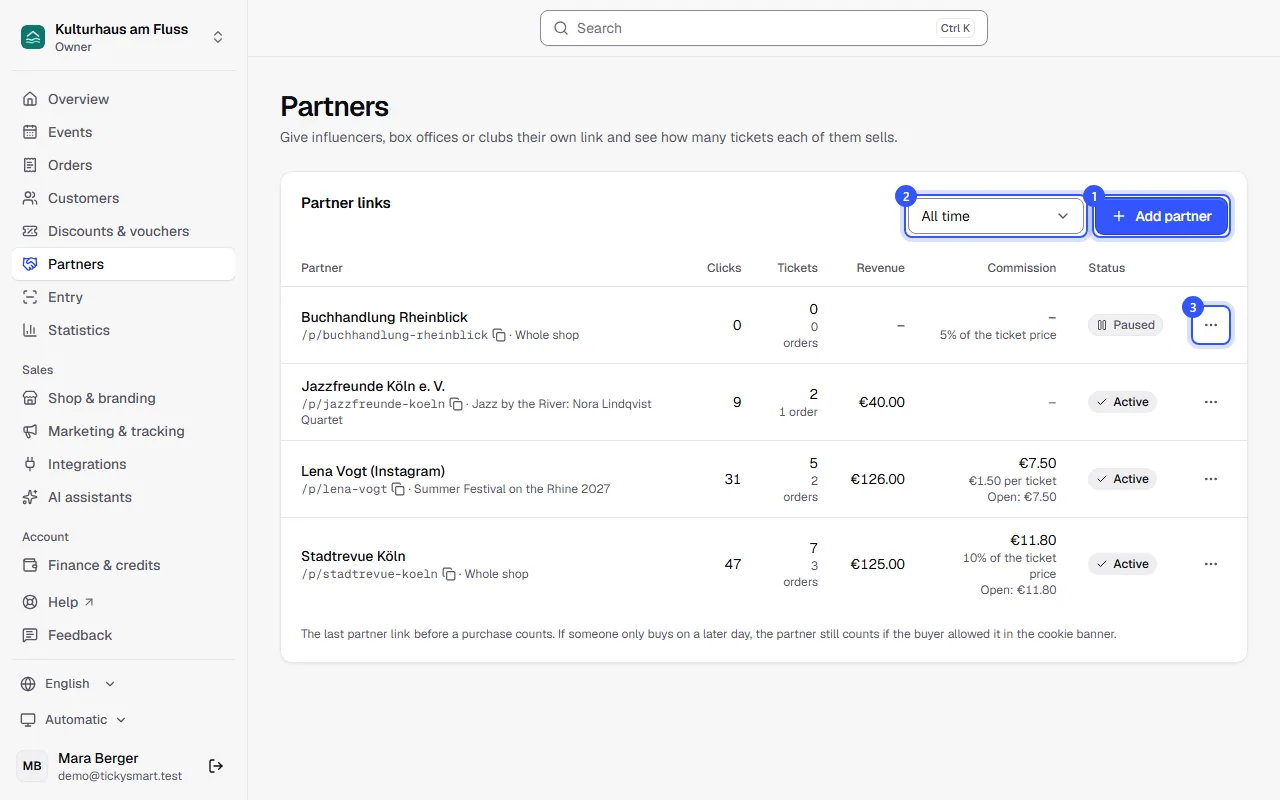Click the Kulturhaus am Fluss logo
1280x800 pixels.
click(x=33, y=37)
